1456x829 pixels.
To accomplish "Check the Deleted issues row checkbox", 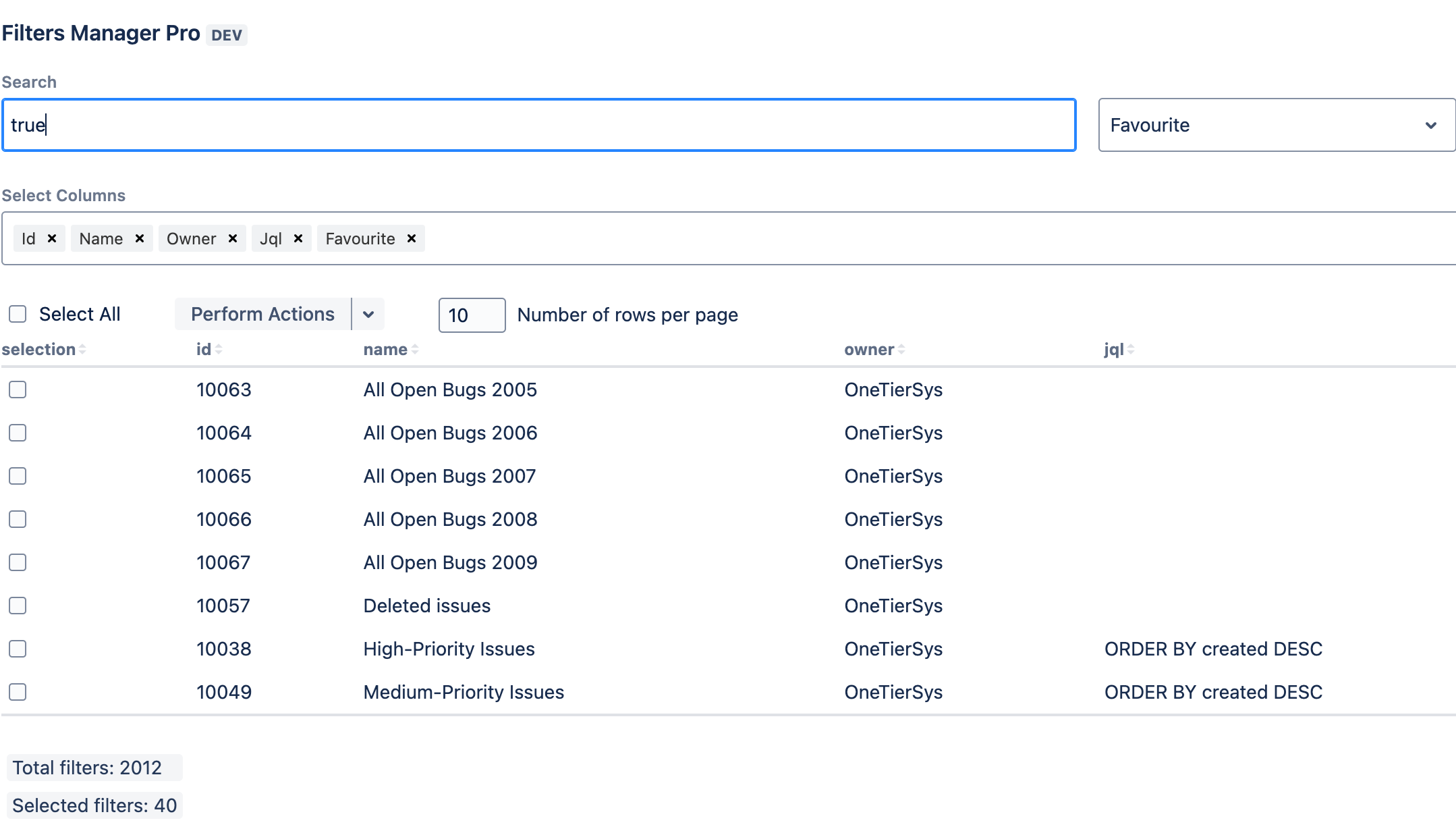I will click(x=18, y=606).
